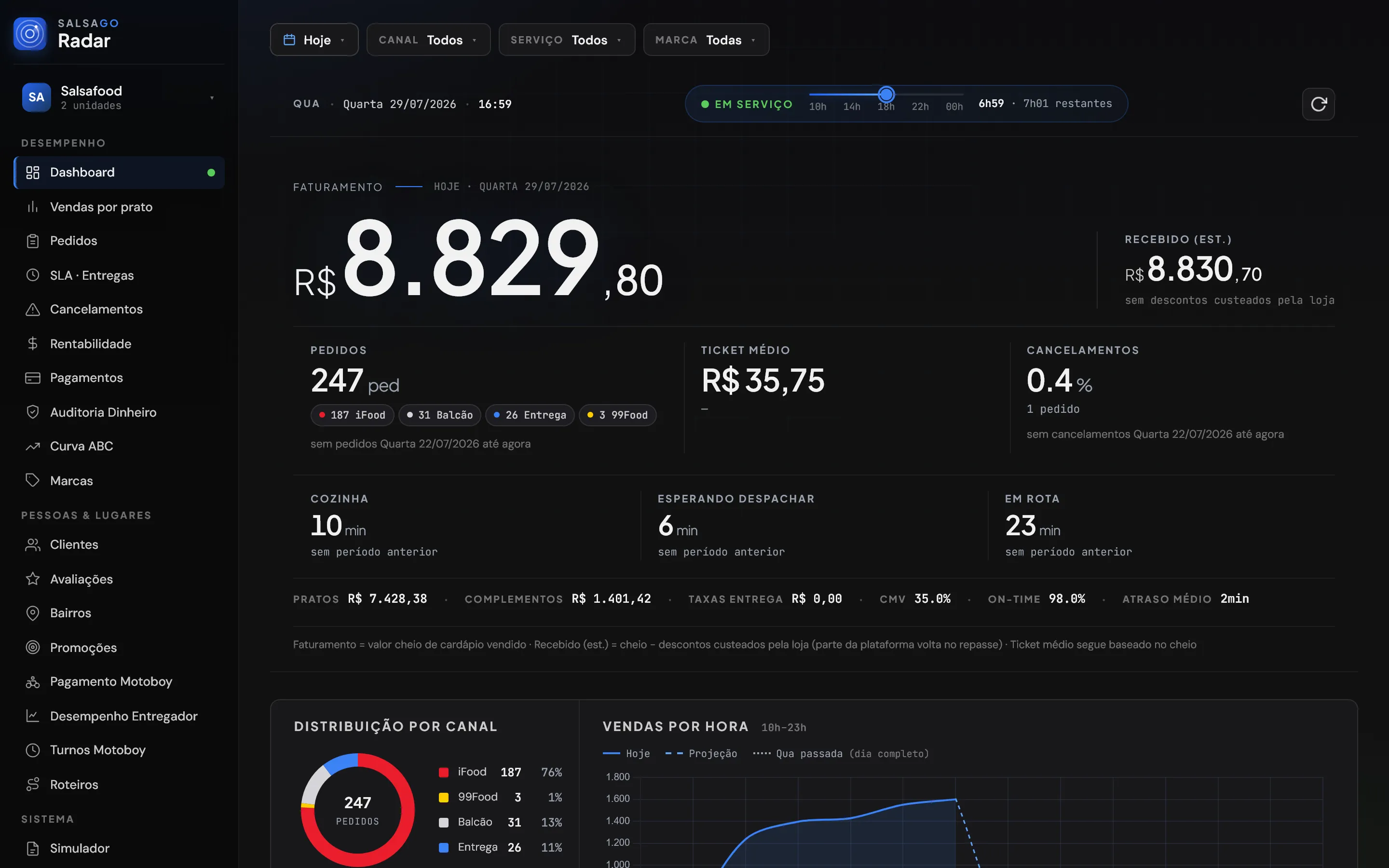Click the 0.4 % cancelamentos value
Screen dimensions: 1389x868
(x=1059, y=380)
